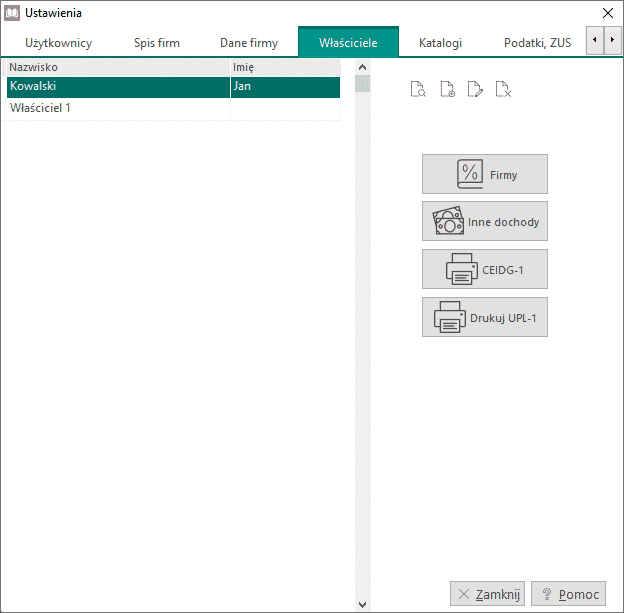Print the CEIDG-1 form
Image resolution: width=624 pixels, height=613 pixels.
485,269
